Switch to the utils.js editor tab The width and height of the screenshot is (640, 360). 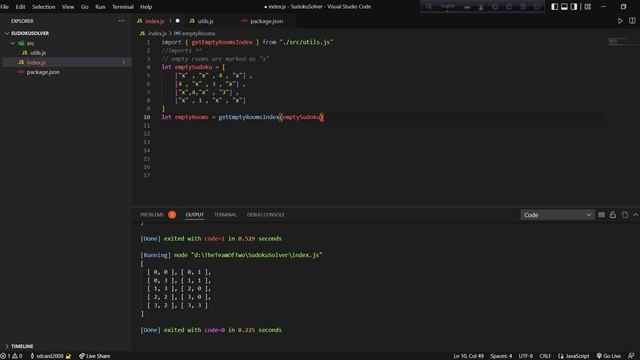click(205, 21)
